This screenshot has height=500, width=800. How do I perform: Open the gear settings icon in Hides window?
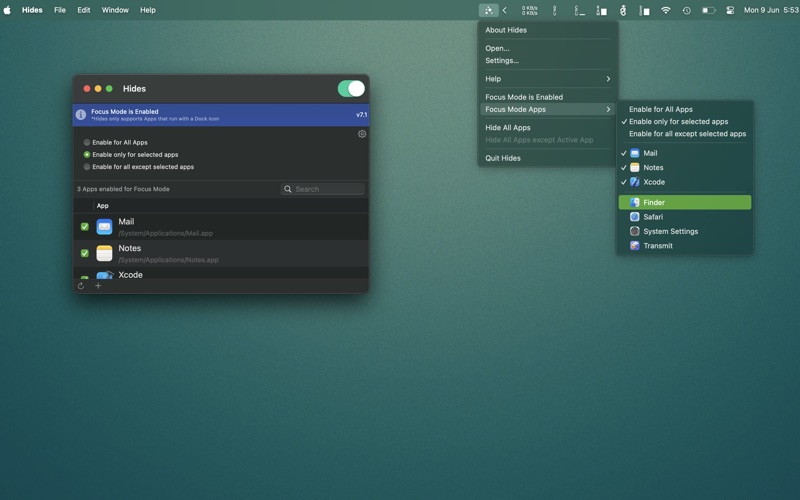362,134
